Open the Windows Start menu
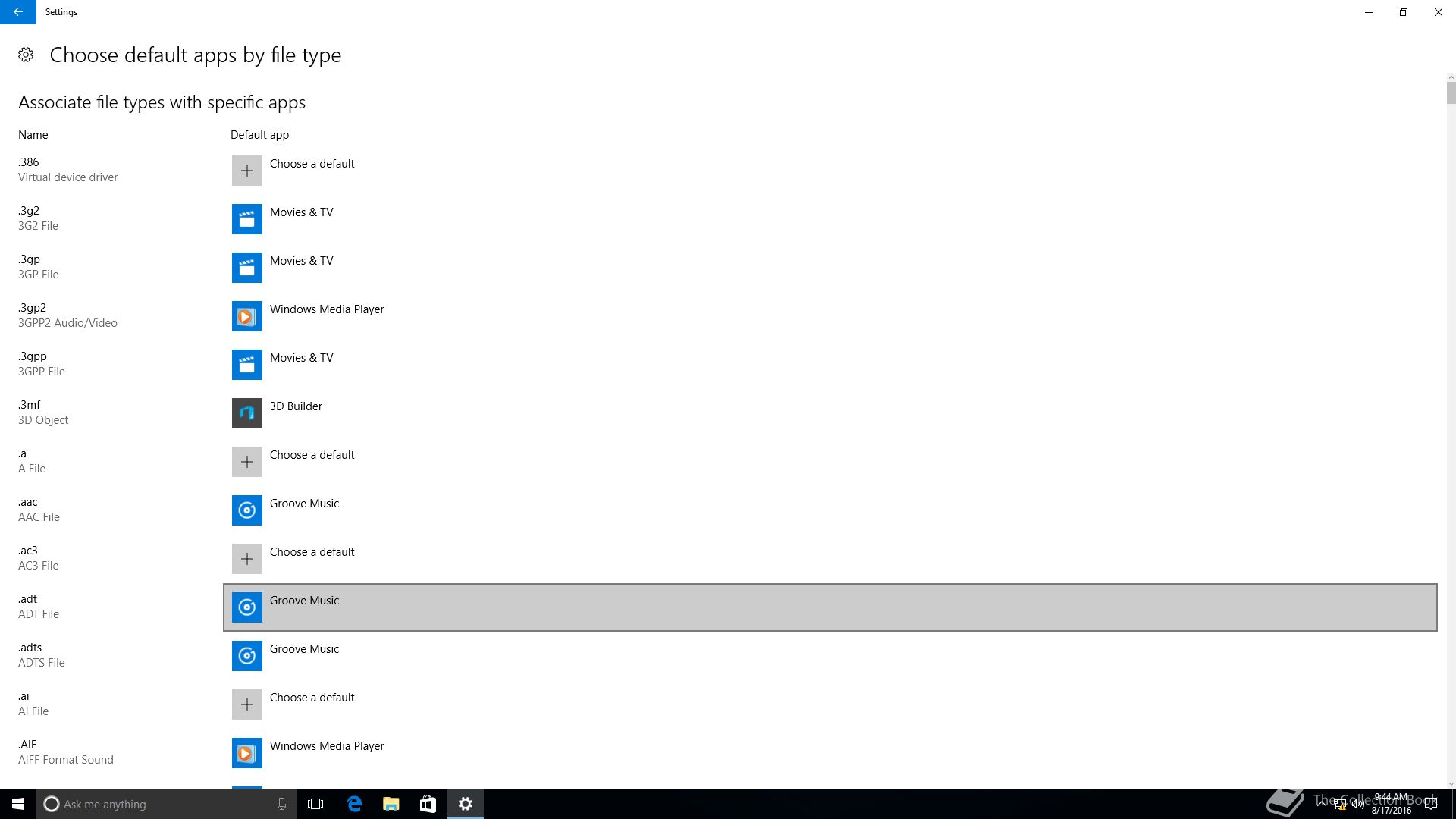Viewport: 1456px width, 819px height. point(18,804)
